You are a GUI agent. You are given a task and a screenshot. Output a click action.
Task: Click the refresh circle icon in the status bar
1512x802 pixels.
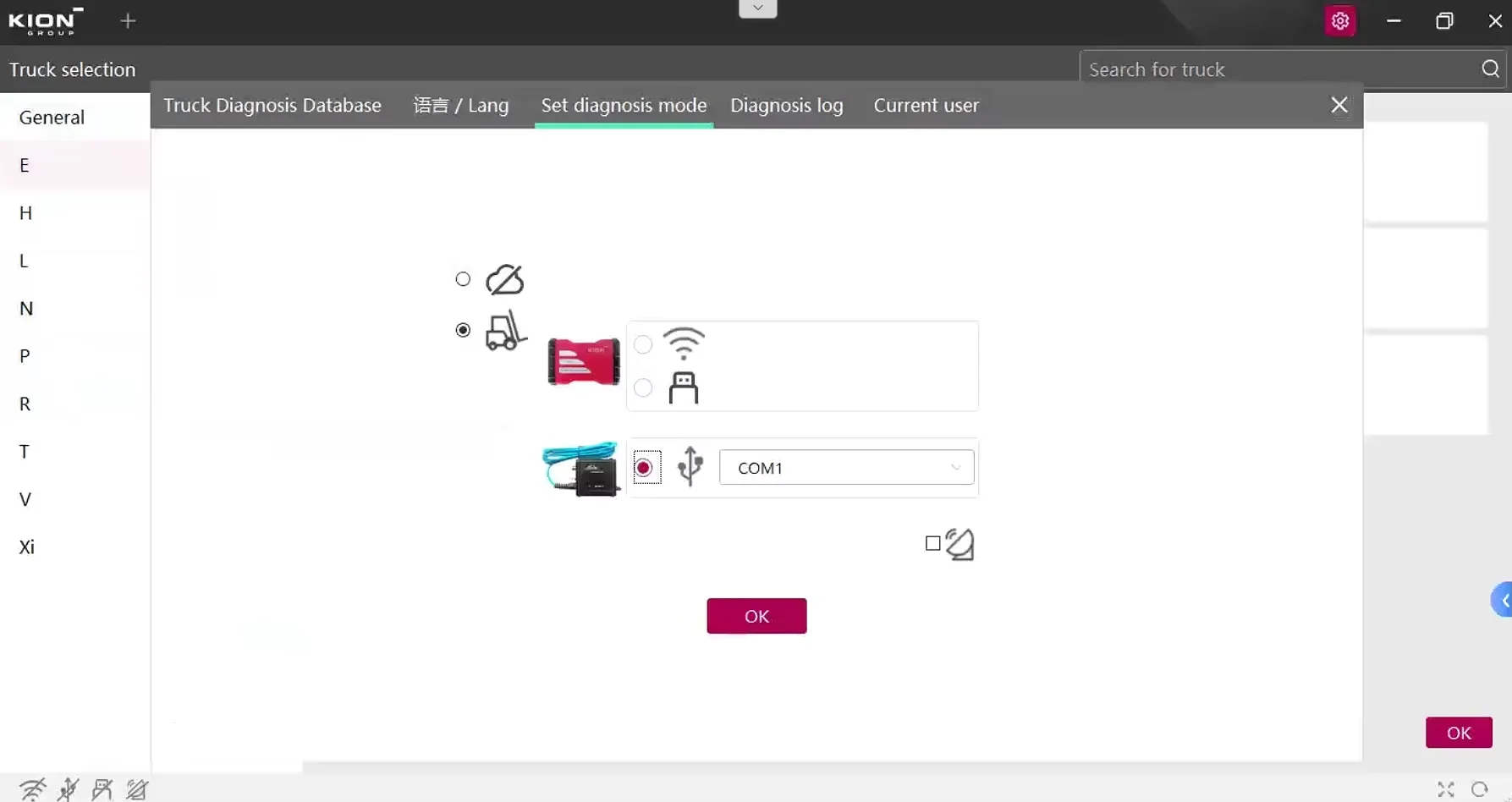(1479, 789)
